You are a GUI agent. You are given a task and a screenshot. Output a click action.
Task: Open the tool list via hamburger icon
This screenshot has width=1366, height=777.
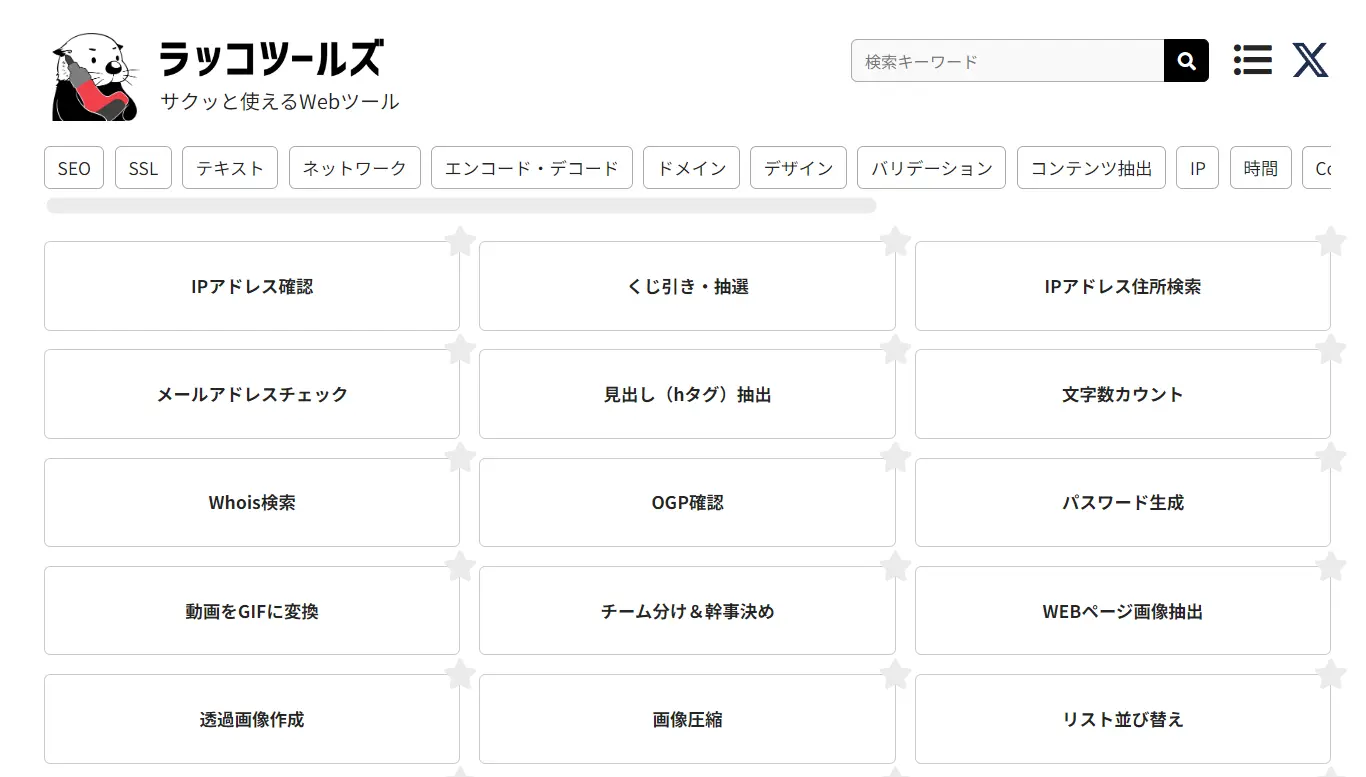(x=1252, y=60)
